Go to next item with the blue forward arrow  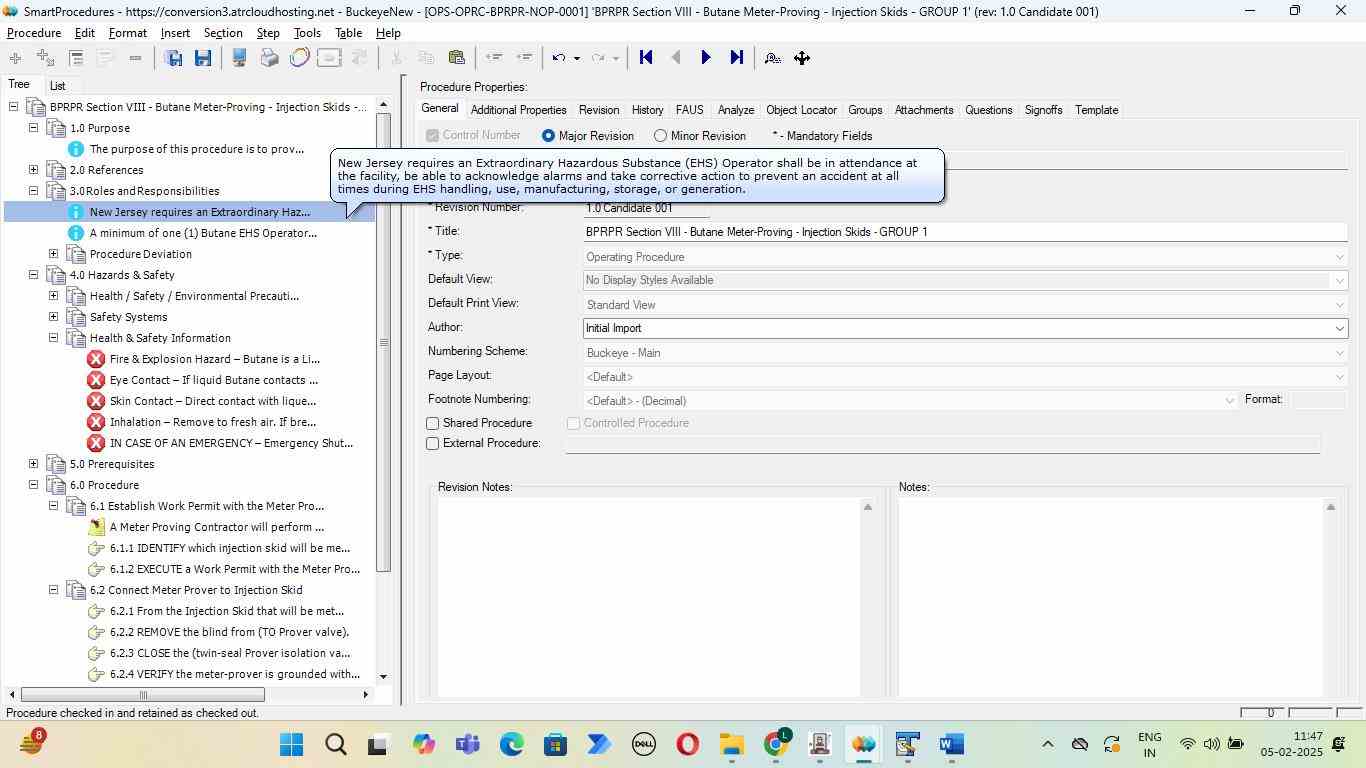click(x=706, y=58)
